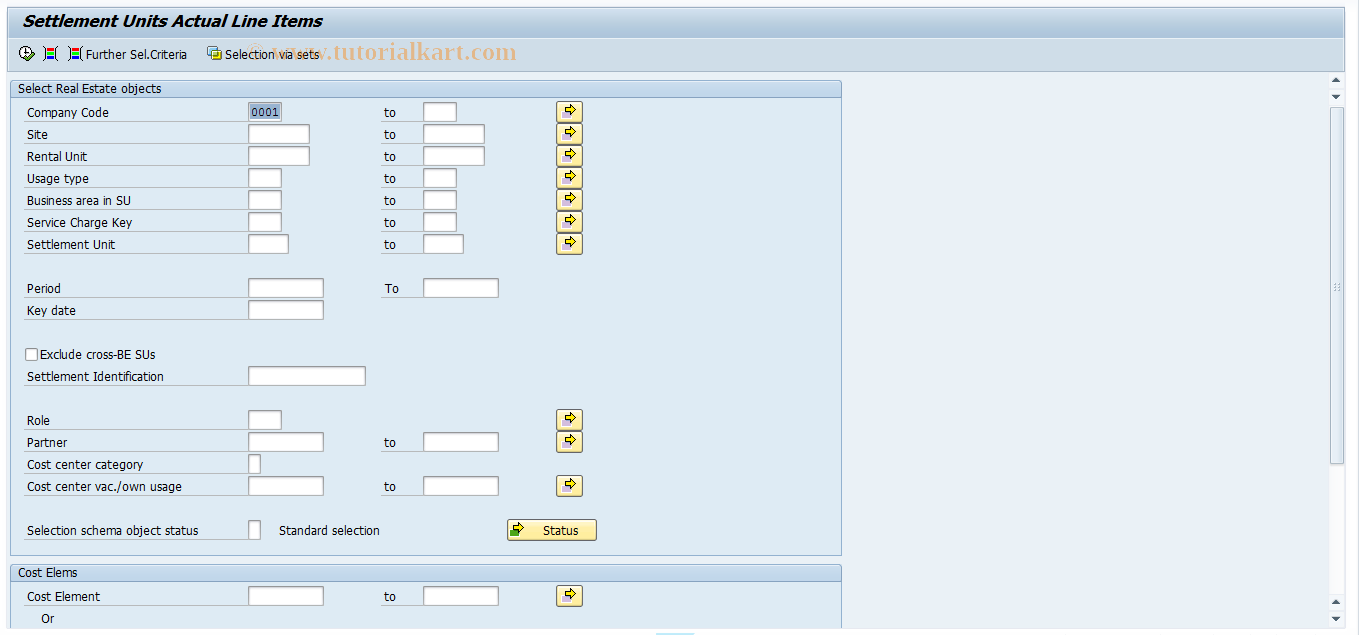Click the top single scroll-up arrow of the scrollbar
The image size is (1359, 635).
[x=1337, y=80]
